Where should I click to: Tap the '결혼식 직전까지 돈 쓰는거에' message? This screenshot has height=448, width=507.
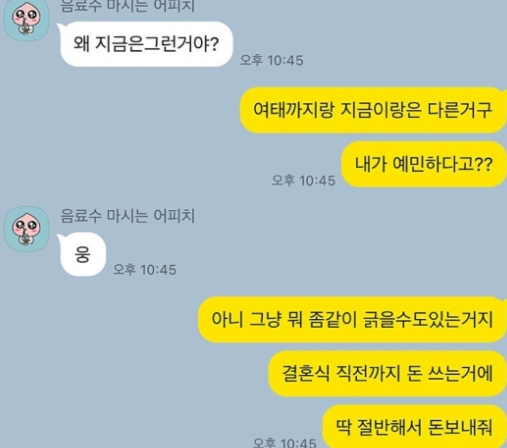click(x=388, y=373)
